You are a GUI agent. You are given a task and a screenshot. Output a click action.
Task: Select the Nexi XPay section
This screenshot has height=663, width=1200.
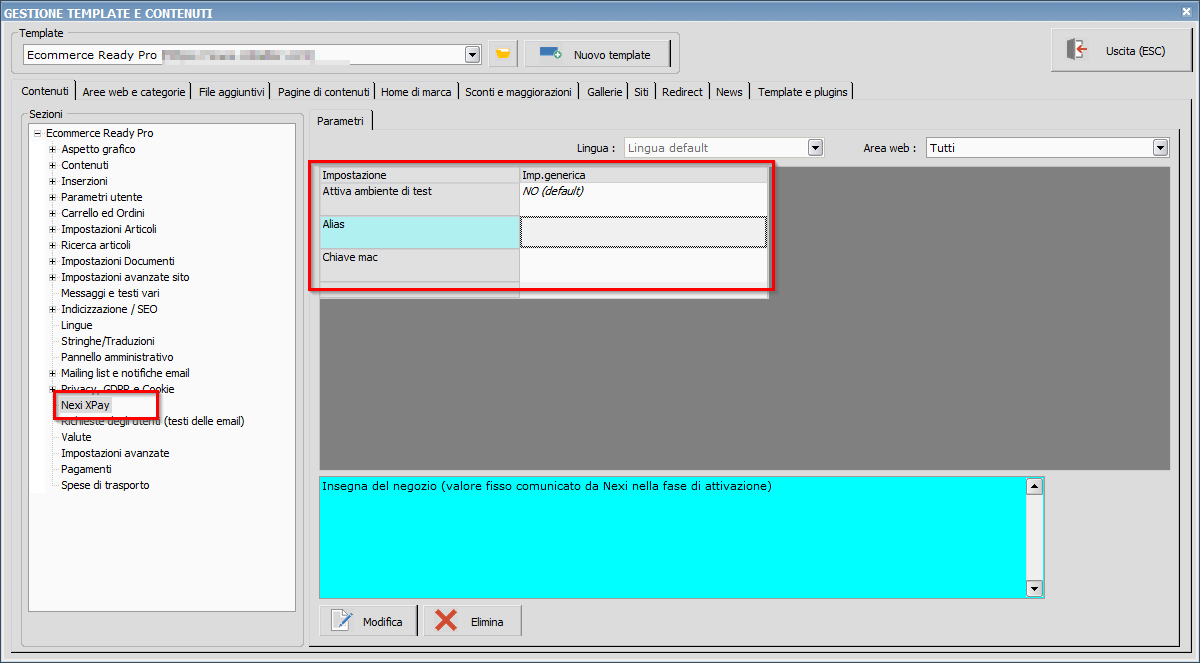click(x=85, y=405)
